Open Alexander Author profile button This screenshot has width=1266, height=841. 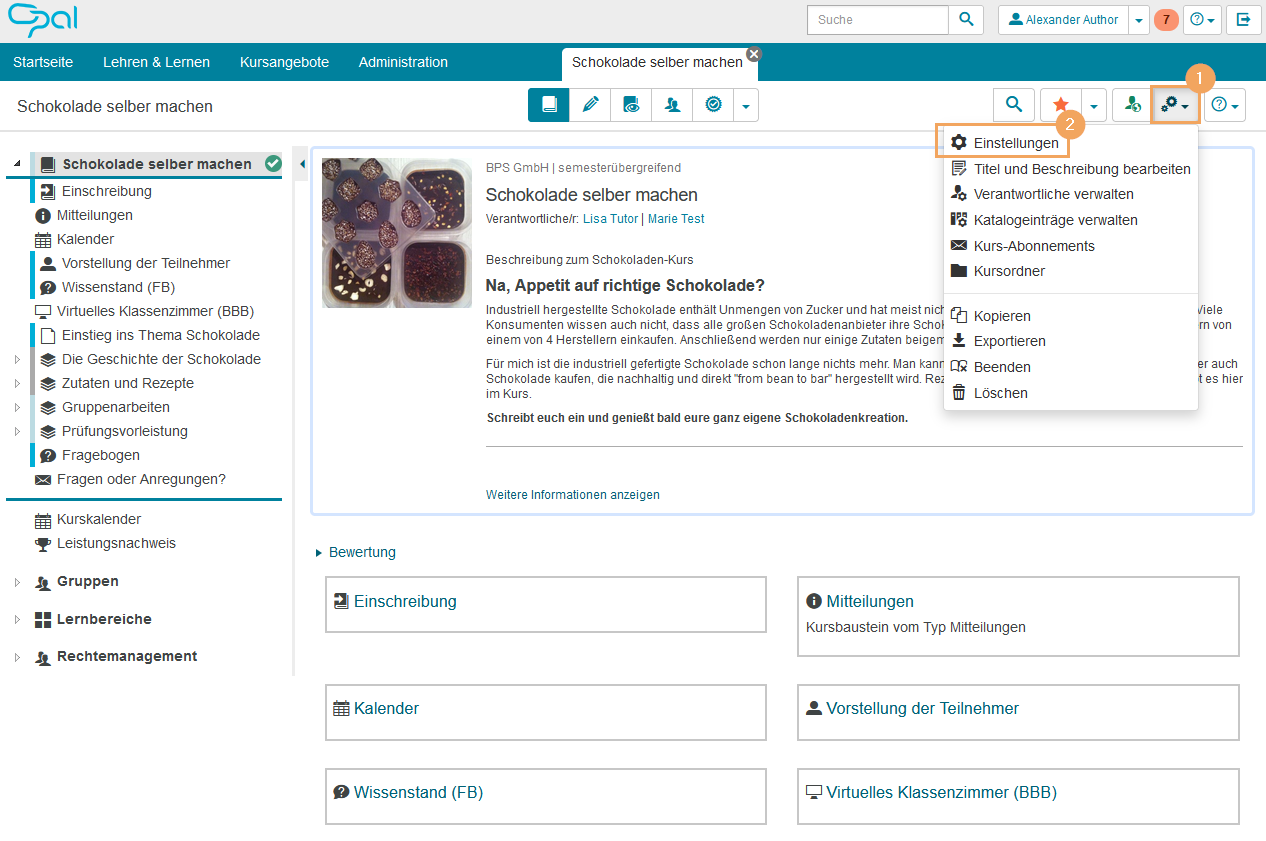1063,19
